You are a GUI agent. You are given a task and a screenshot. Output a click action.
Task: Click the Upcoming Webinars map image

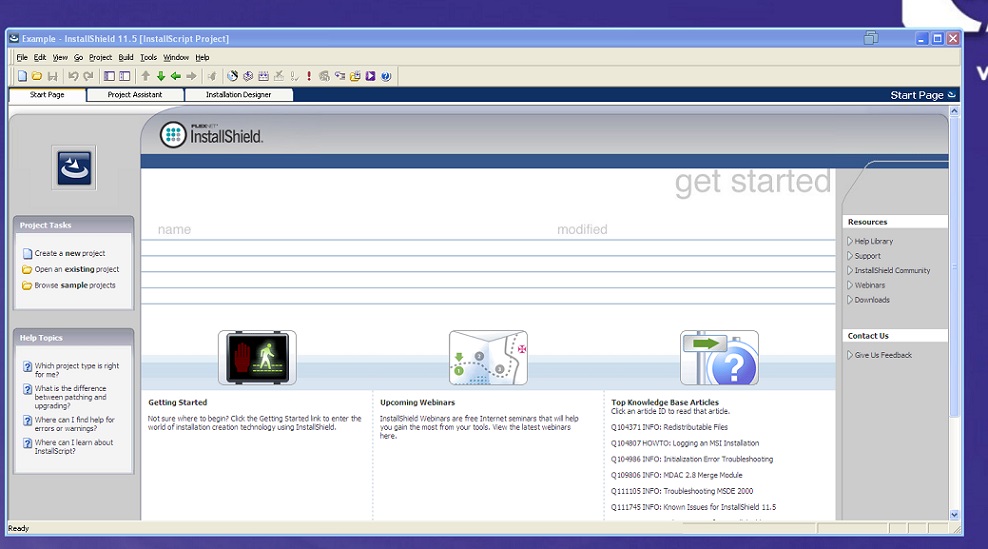[488, 357]
